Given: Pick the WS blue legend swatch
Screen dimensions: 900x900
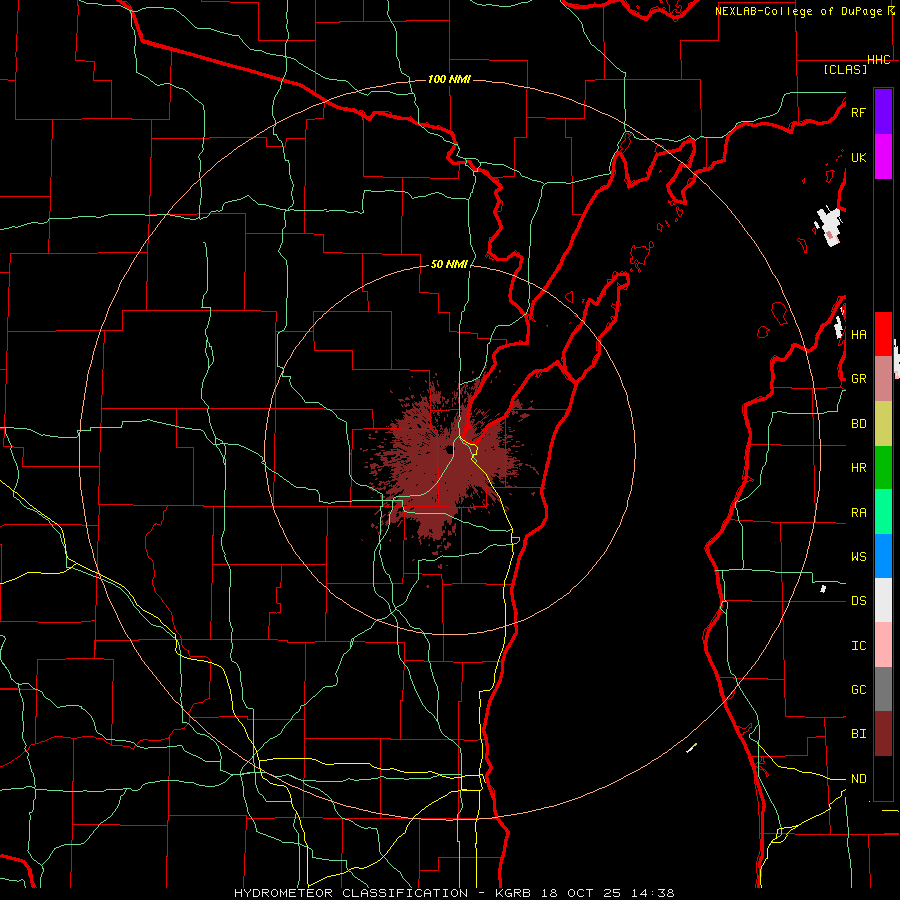Looking at the screenshot, I should click(x=883, y=556).
